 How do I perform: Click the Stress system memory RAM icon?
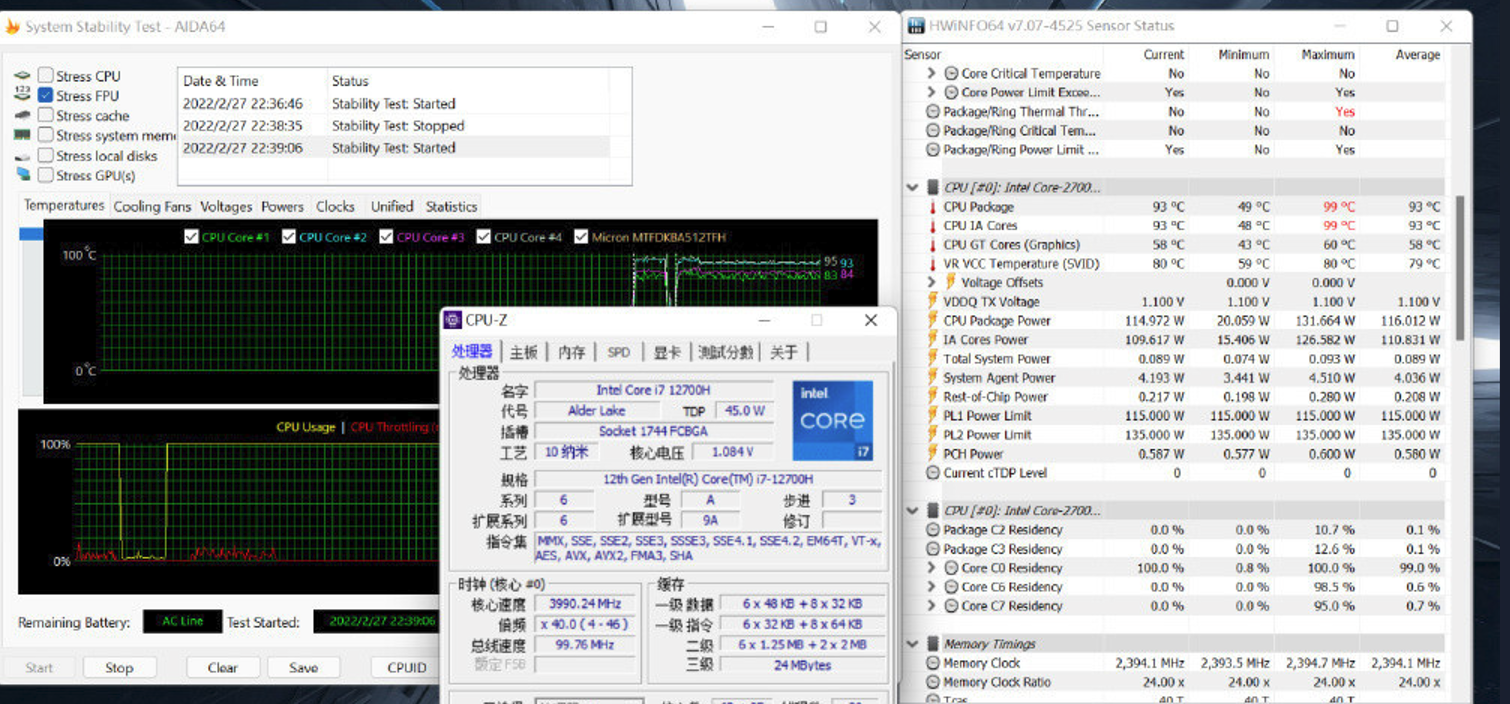pos(22,135)
